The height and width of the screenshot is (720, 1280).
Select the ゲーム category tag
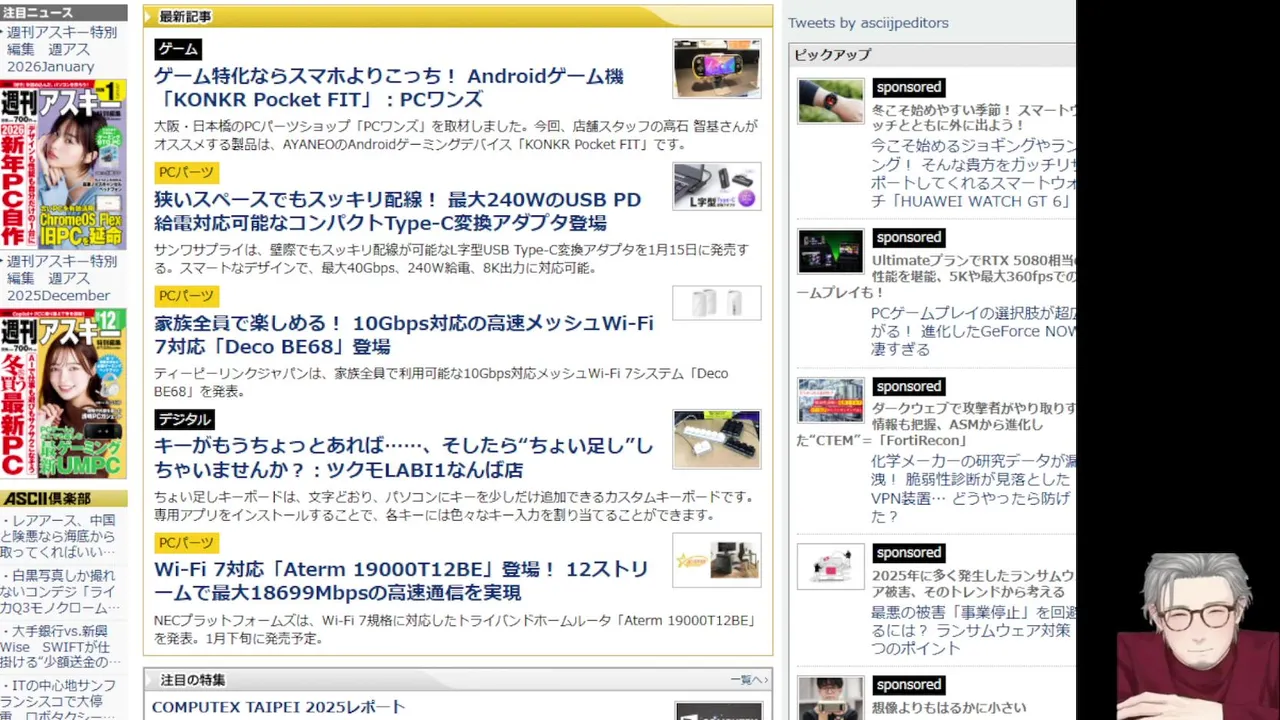178,49
